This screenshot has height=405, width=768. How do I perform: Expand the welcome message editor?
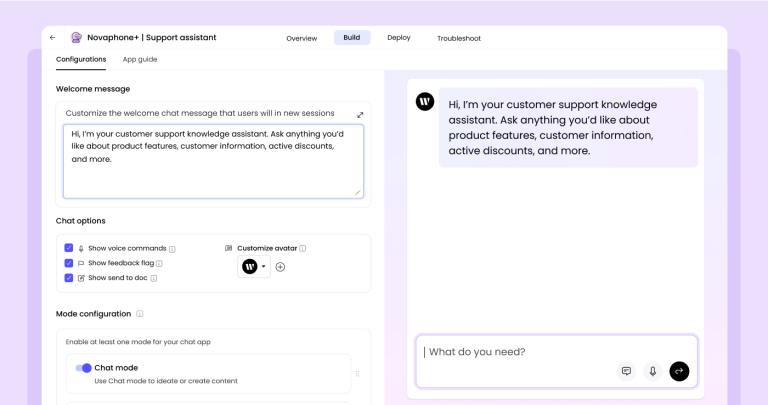coord(360,115)
